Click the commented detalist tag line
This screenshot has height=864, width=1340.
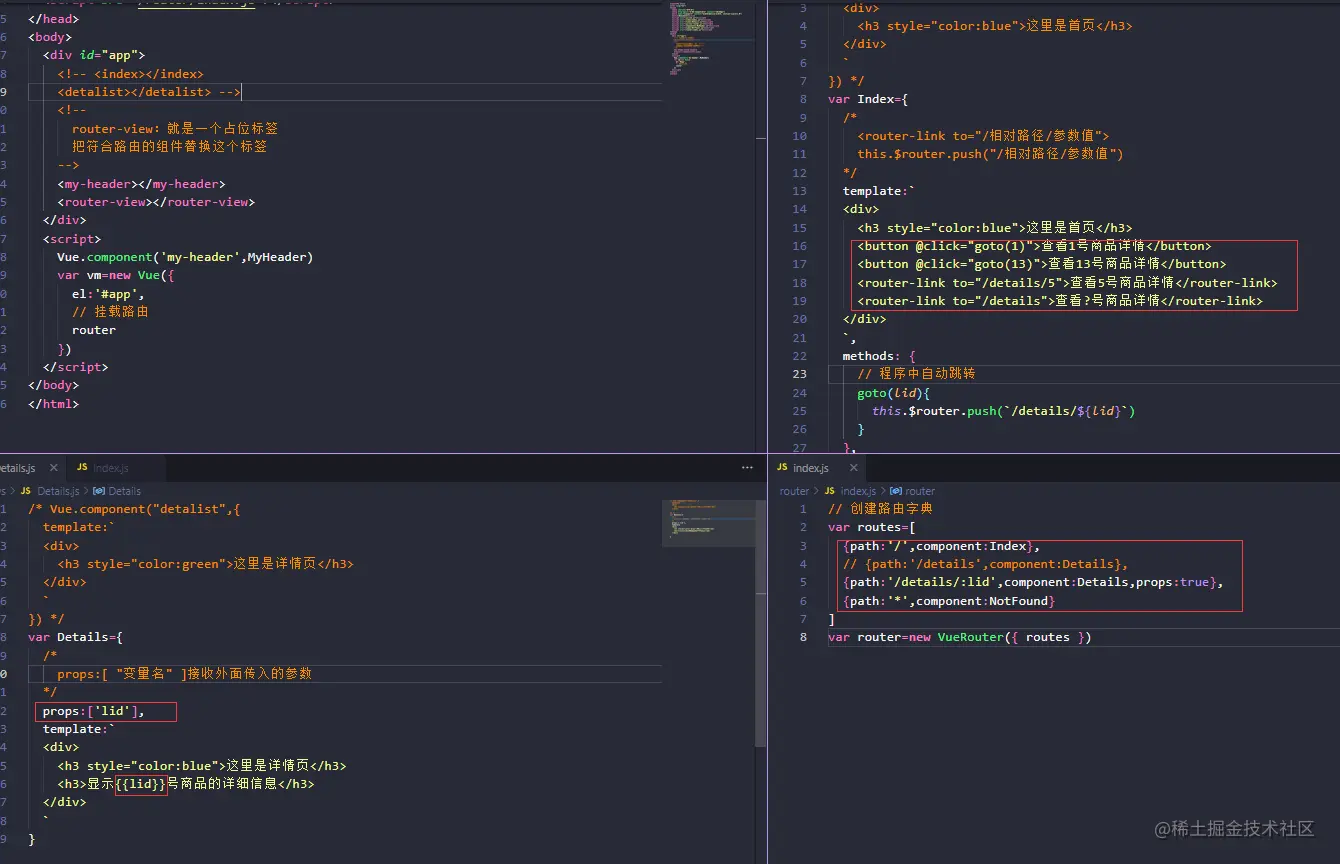pos(149,92)
